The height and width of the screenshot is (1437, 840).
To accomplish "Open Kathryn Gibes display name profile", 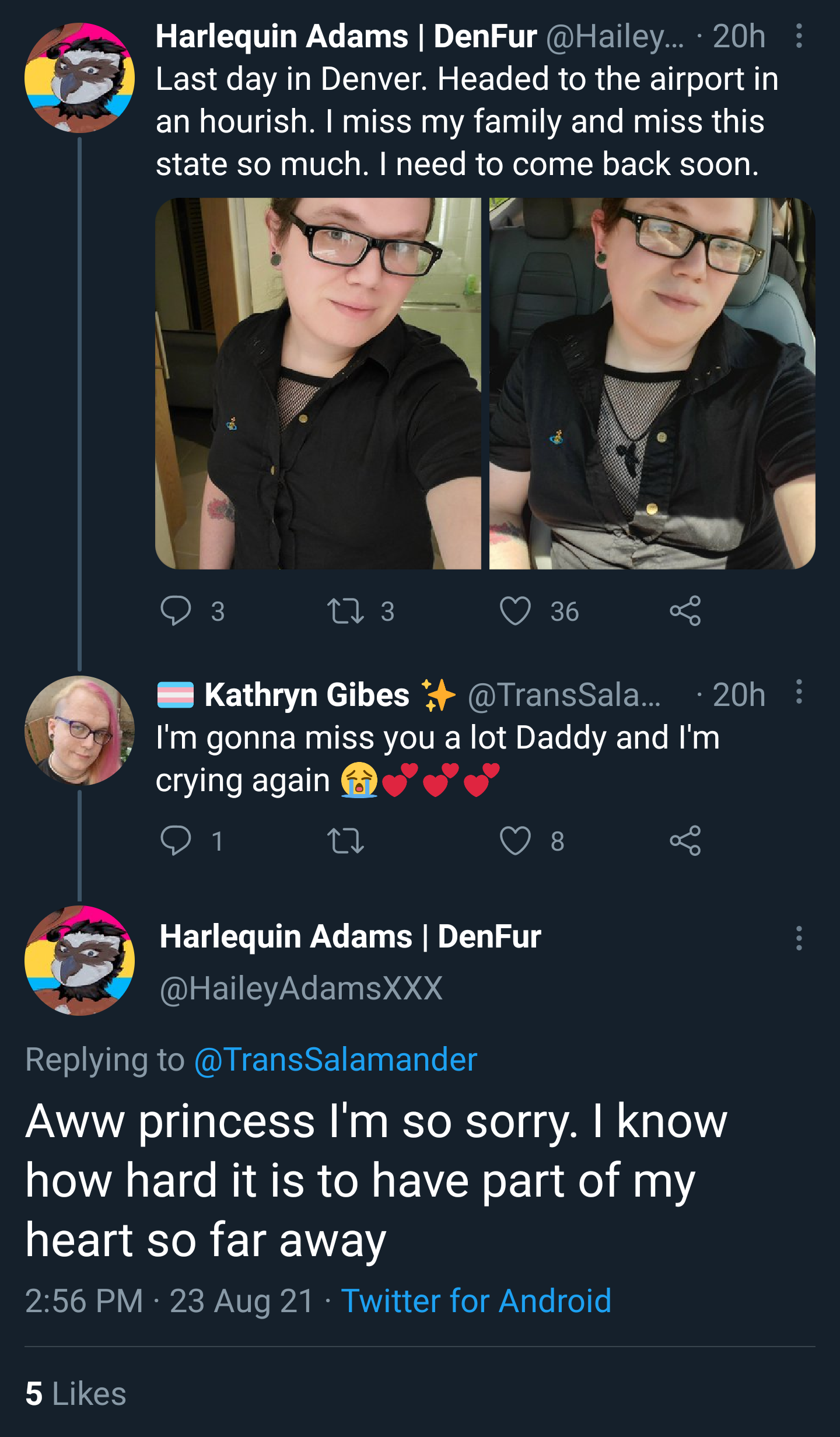I will pyautogui.click(x=307, y=695).
